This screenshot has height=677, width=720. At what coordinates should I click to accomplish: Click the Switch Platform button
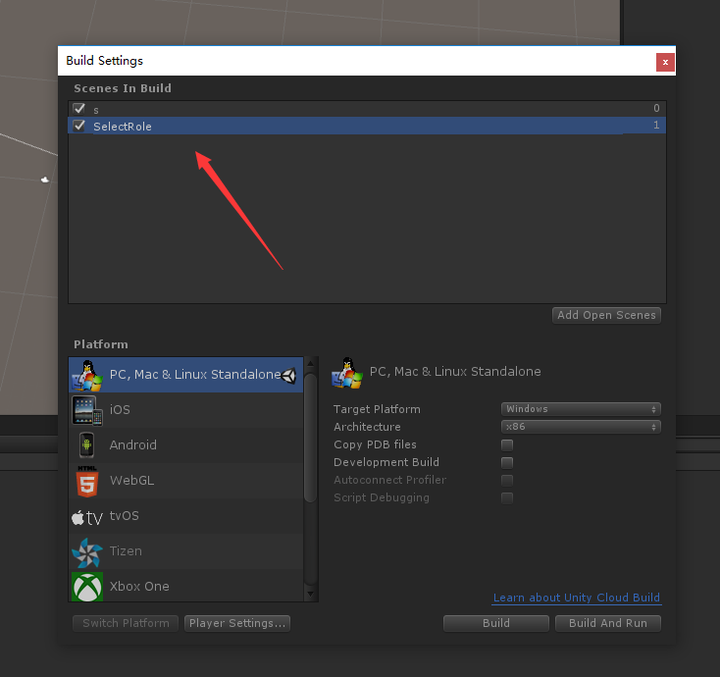coord(125,623)
